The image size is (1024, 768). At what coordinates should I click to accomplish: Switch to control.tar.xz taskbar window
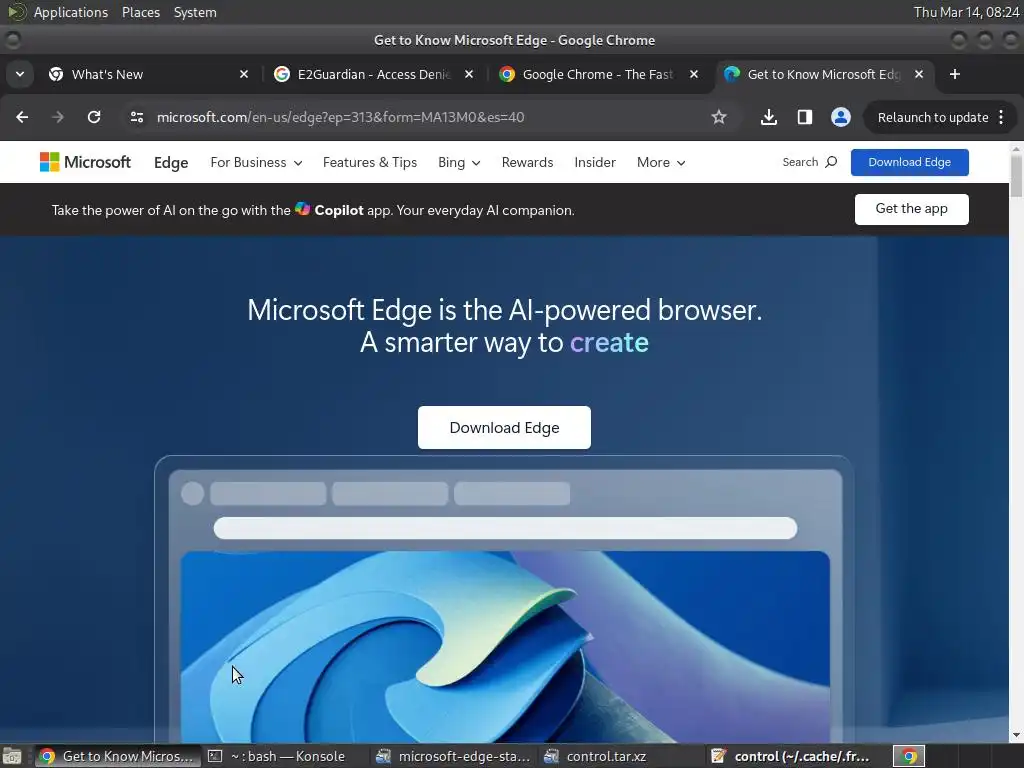622,756
